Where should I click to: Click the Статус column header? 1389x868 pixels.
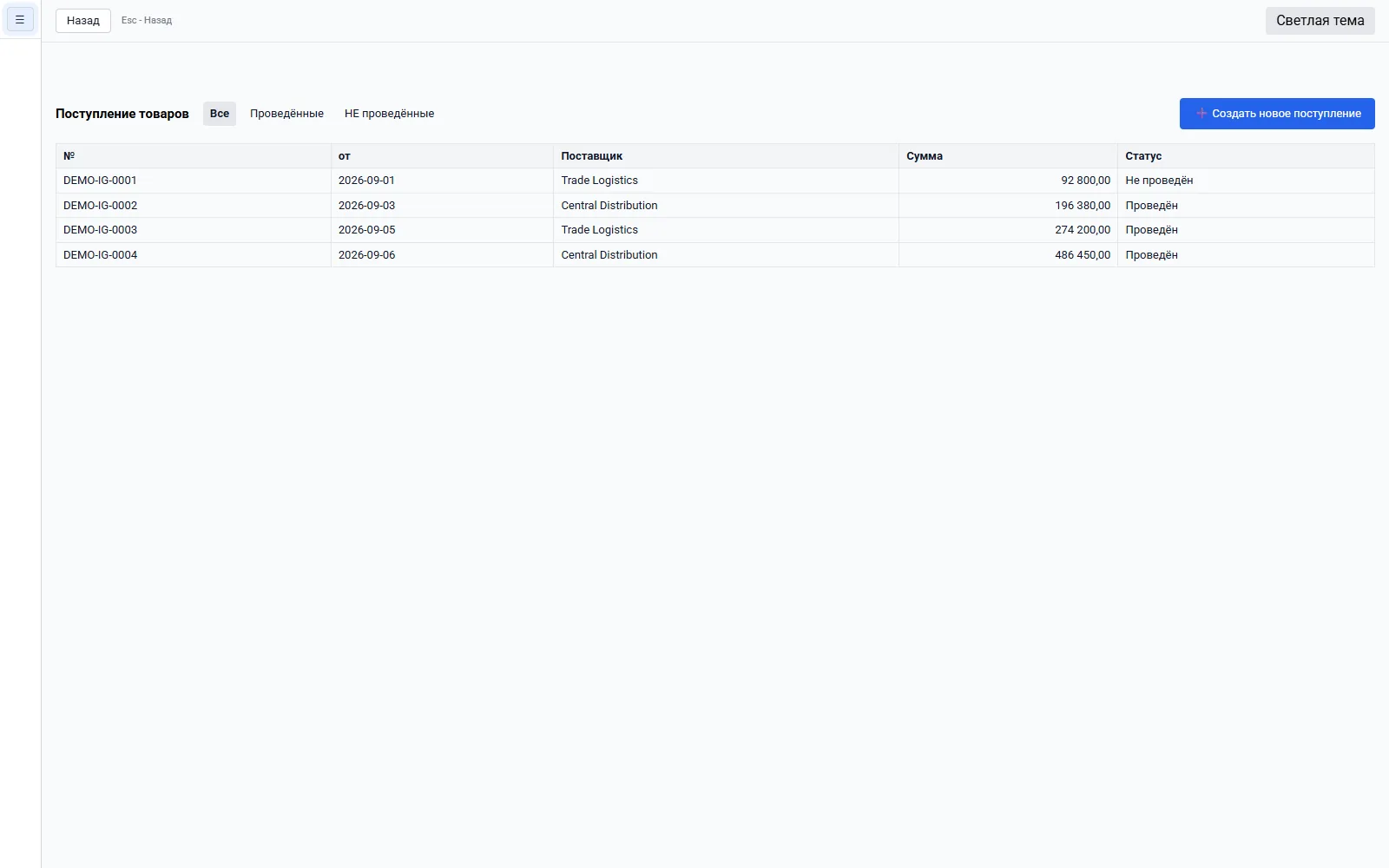1246,156
